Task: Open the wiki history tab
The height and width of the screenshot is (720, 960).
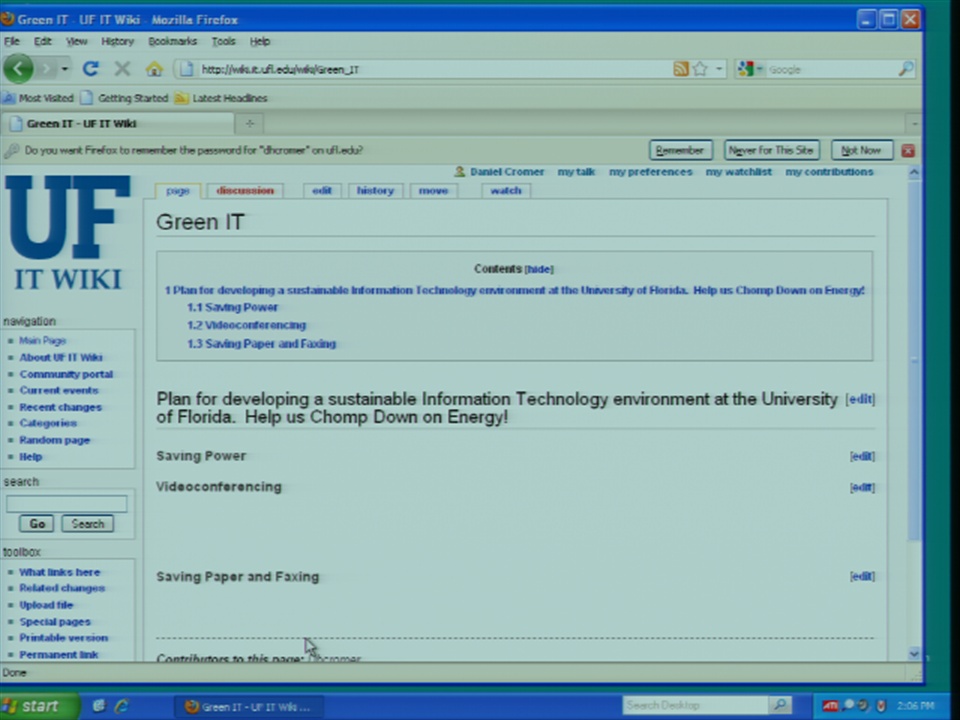Action: pos(375,190)
